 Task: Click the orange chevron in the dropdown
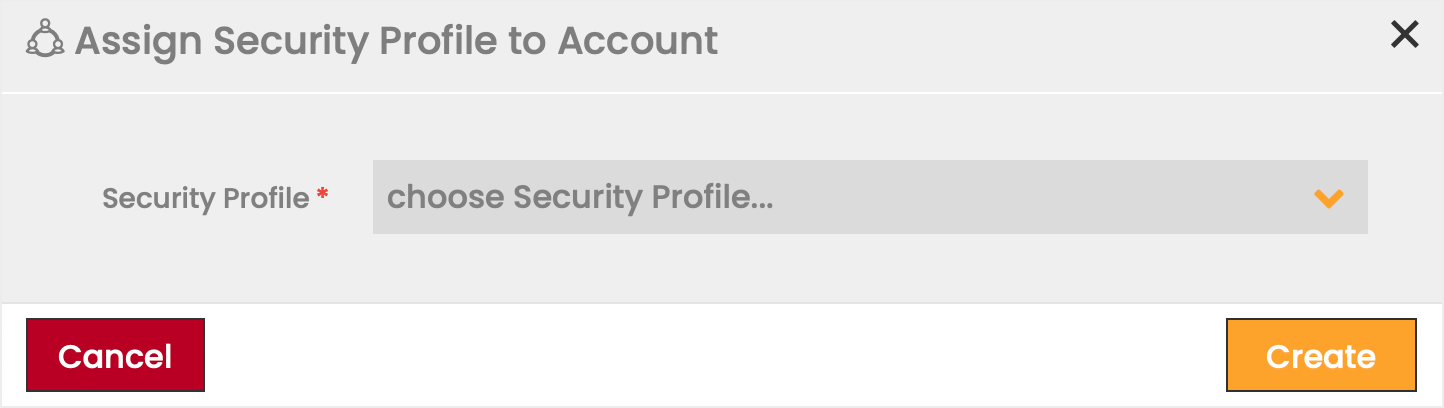1328,198
